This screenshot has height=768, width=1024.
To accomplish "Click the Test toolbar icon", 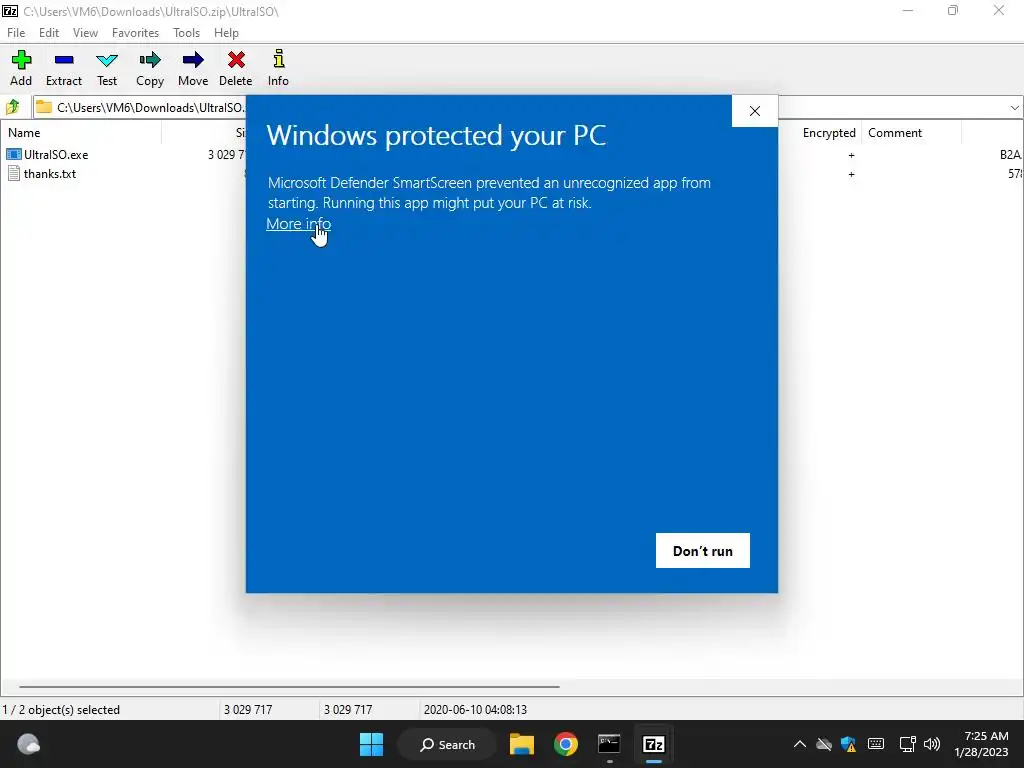I will [106, 68].
